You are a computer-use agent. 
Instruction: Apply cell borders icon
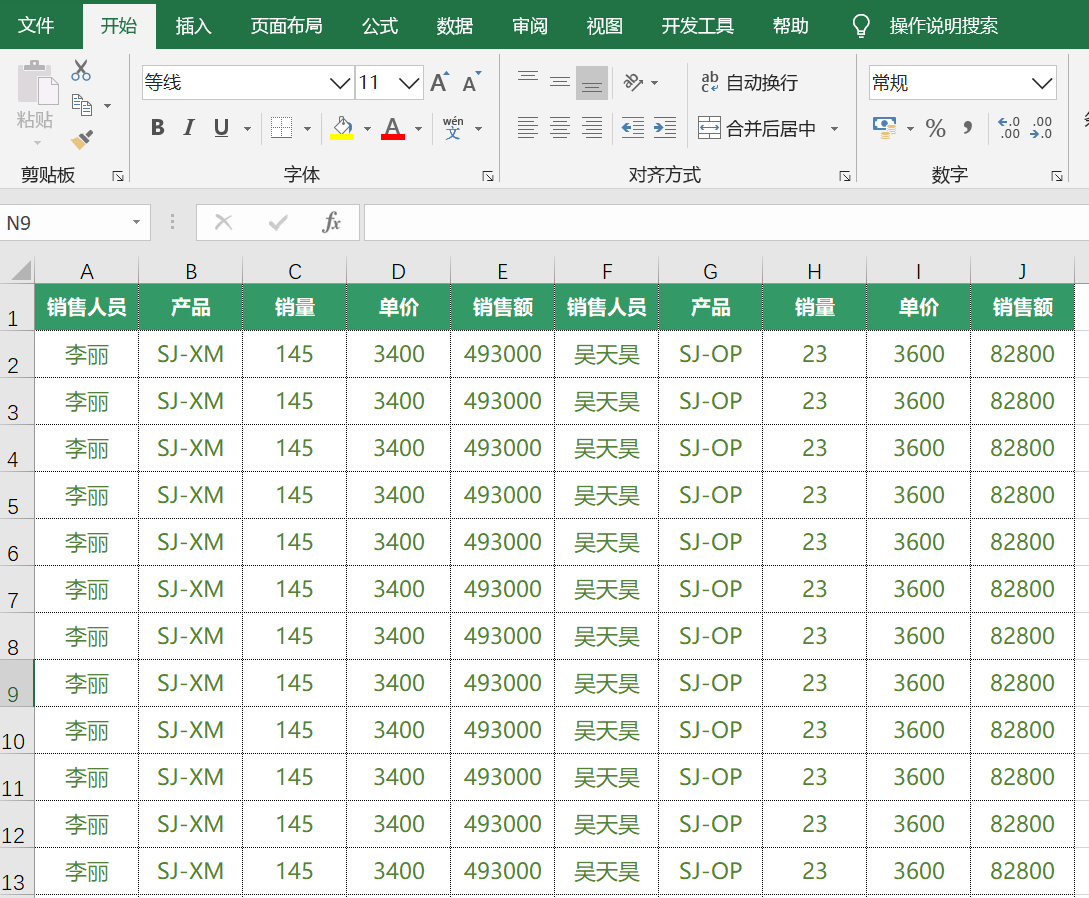(281, 128)
